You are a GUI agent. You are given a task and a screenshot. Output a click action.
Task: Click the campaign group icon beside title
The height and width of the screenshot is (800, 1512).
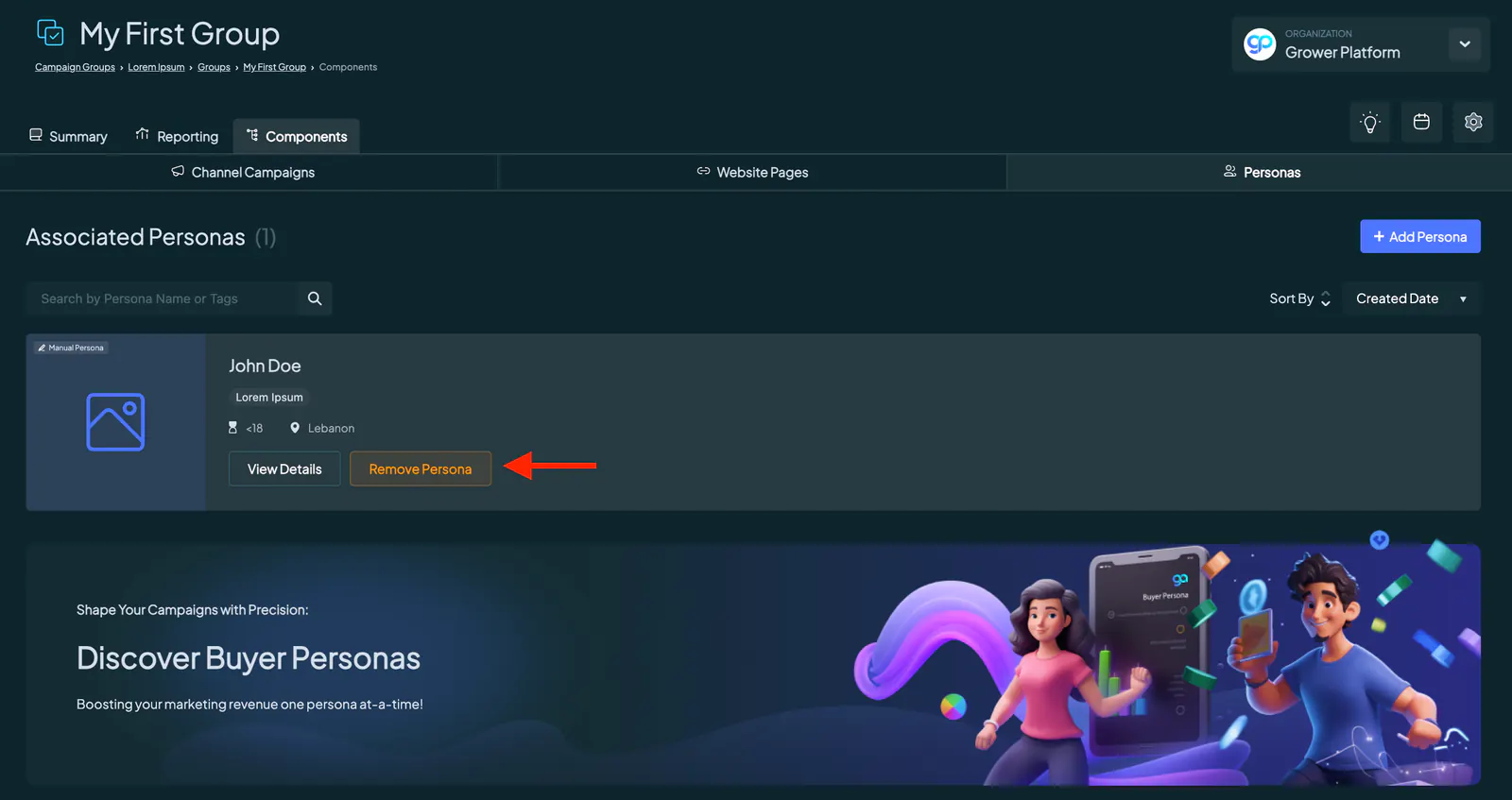[50, 33]
